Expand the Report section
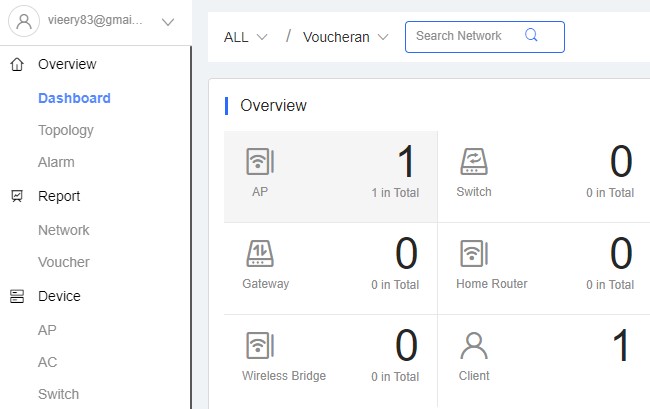 point(59,196)
